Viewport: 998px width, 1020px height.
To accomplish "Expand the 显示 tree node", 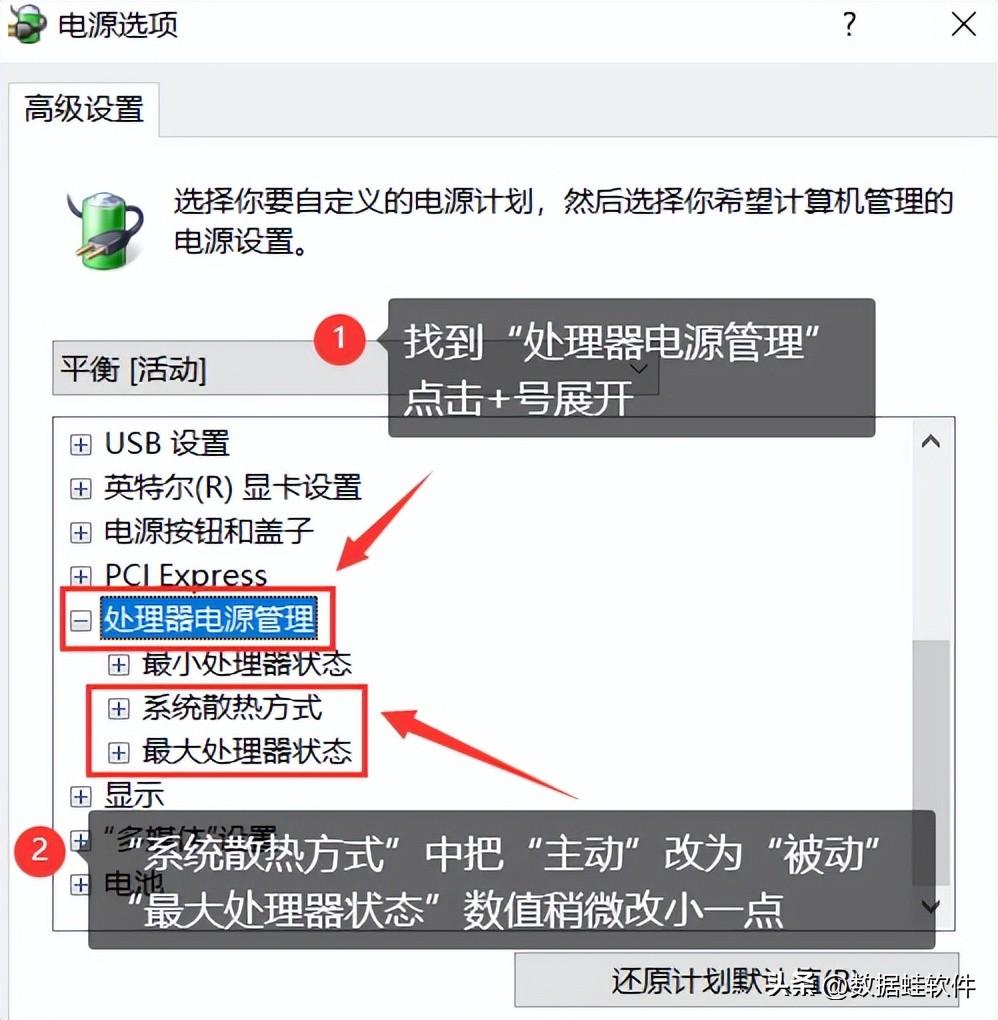I will click(x=80, y=796).
